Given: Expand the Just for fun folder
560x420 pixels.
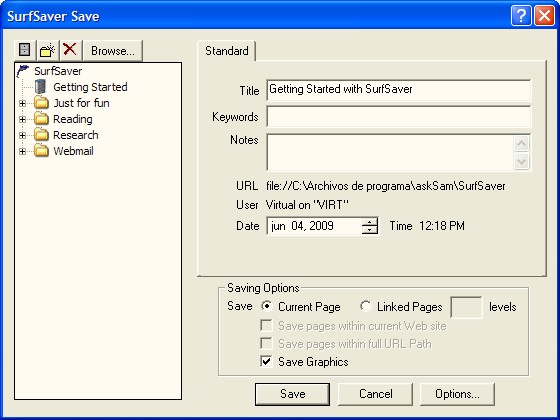Looking at the screenshot, I should click(x=22, y=103).
